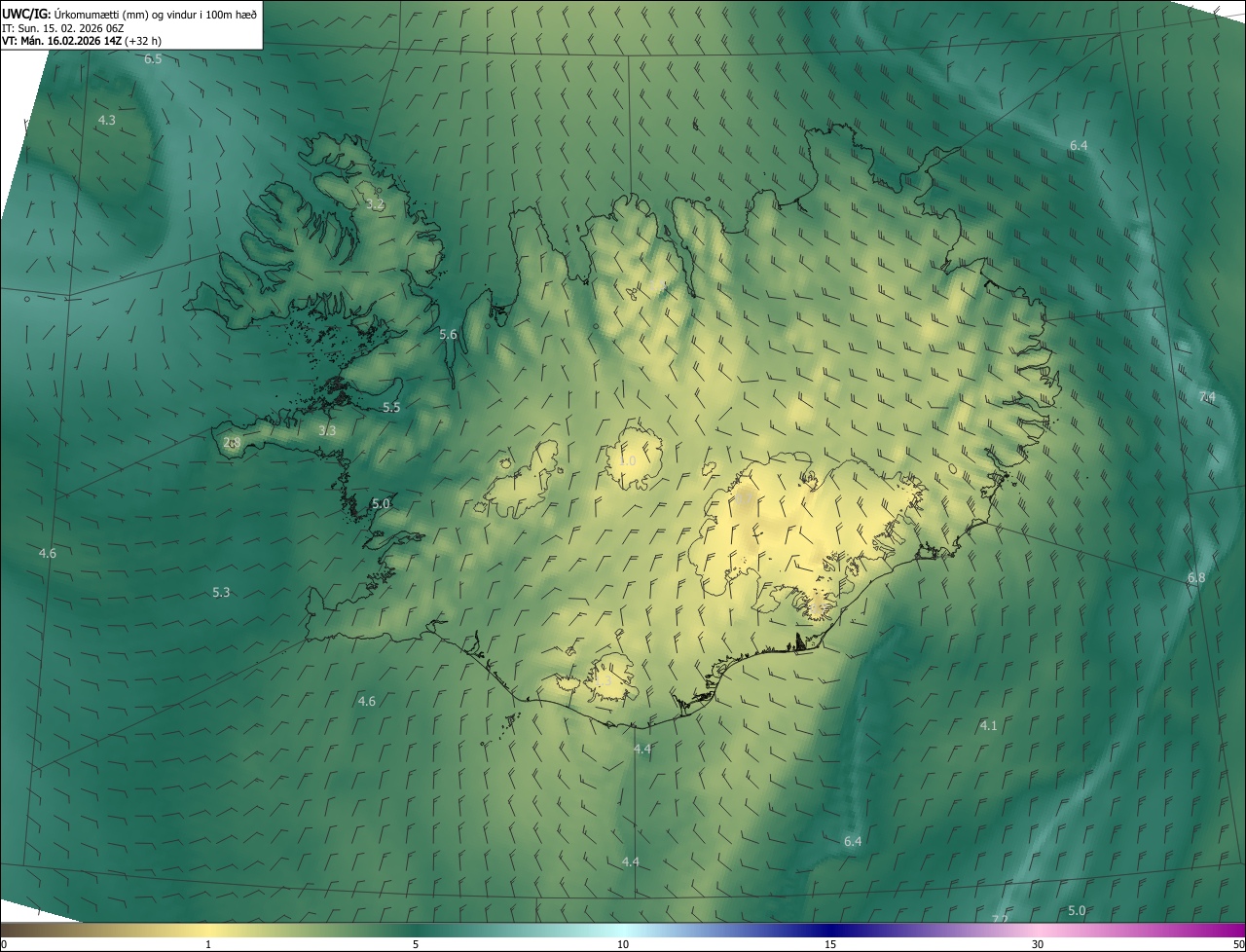Click the valid time 'VT: Mán. 16.02.2026 14Z'
Viewport: 1246px width, 952px height.
click(61, 41)
